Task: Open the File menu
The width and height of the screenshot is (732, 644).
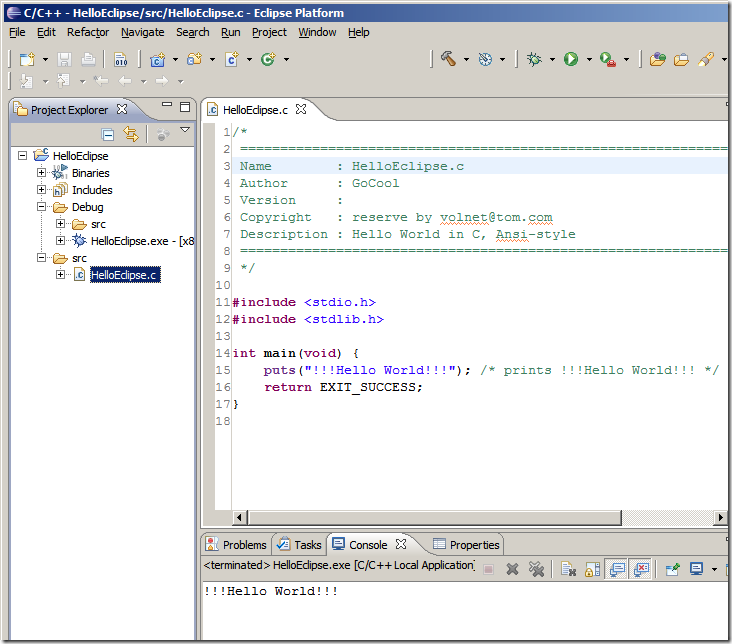Action: (17, 32)
